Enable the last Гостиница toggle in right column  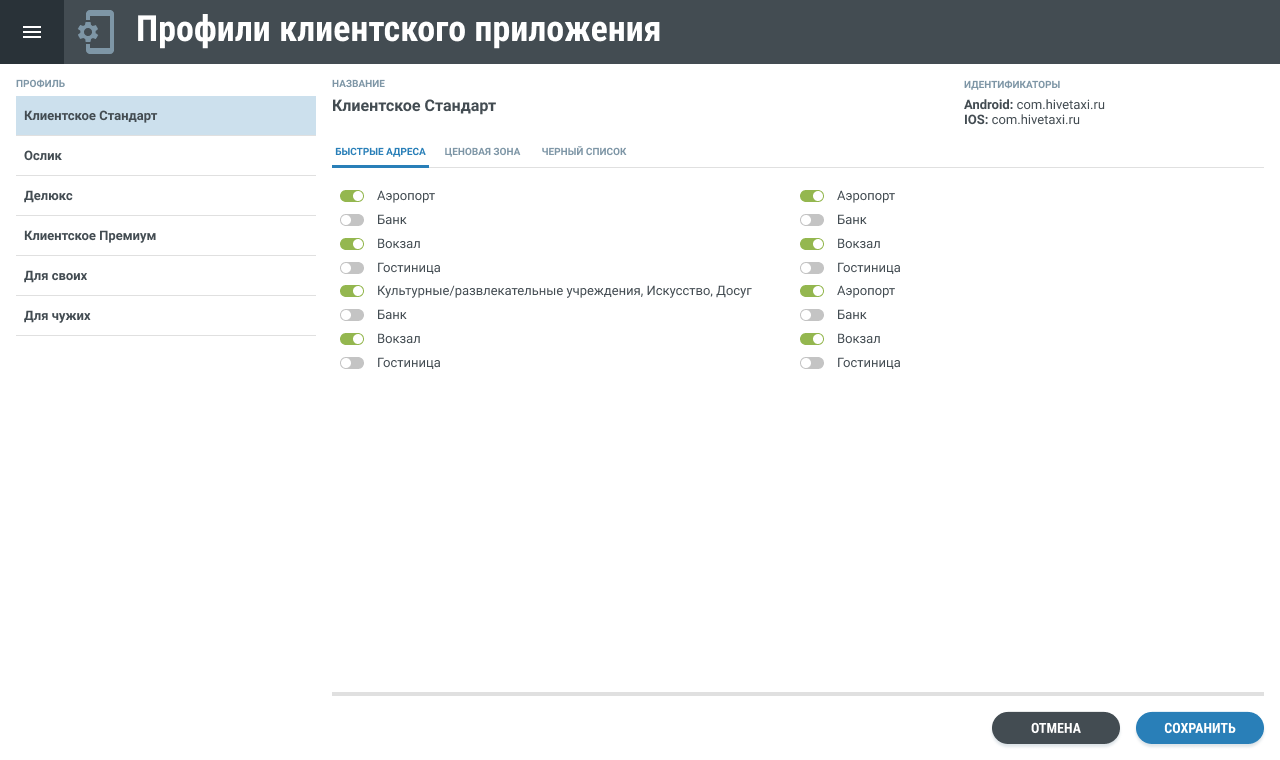click(x=812, y=363)
